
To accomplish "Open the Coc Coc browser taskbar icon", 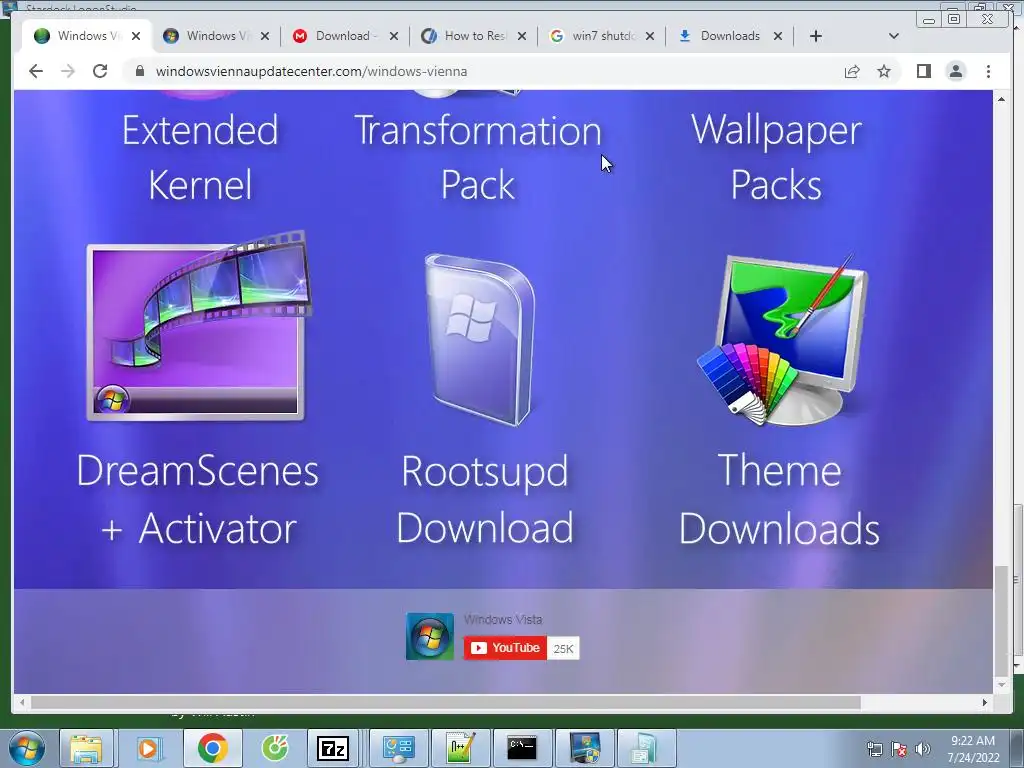I will 275,748.
